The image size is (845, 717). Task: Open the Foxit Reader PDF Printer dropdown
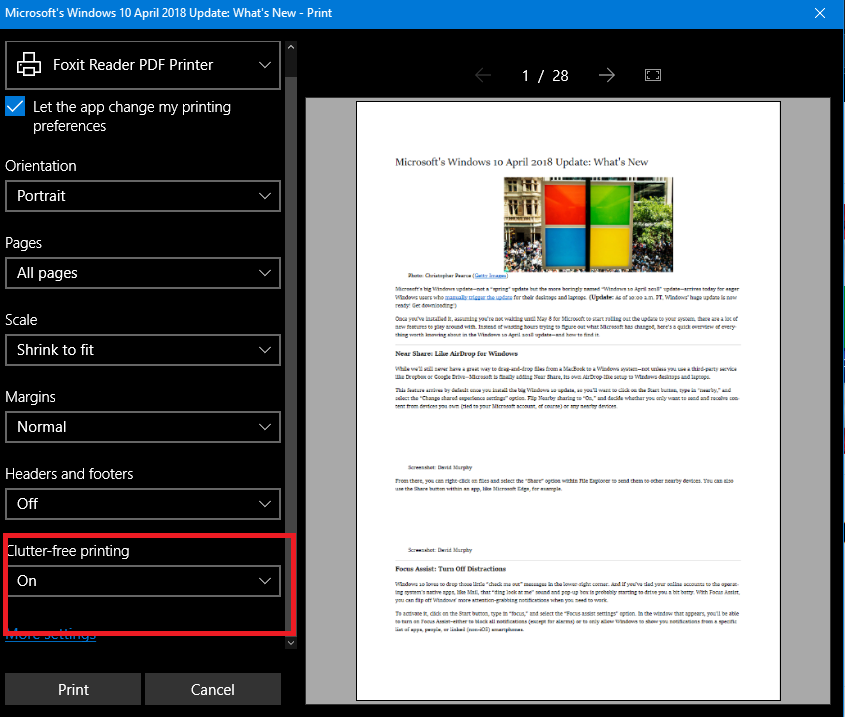click(x=142, y=65)
